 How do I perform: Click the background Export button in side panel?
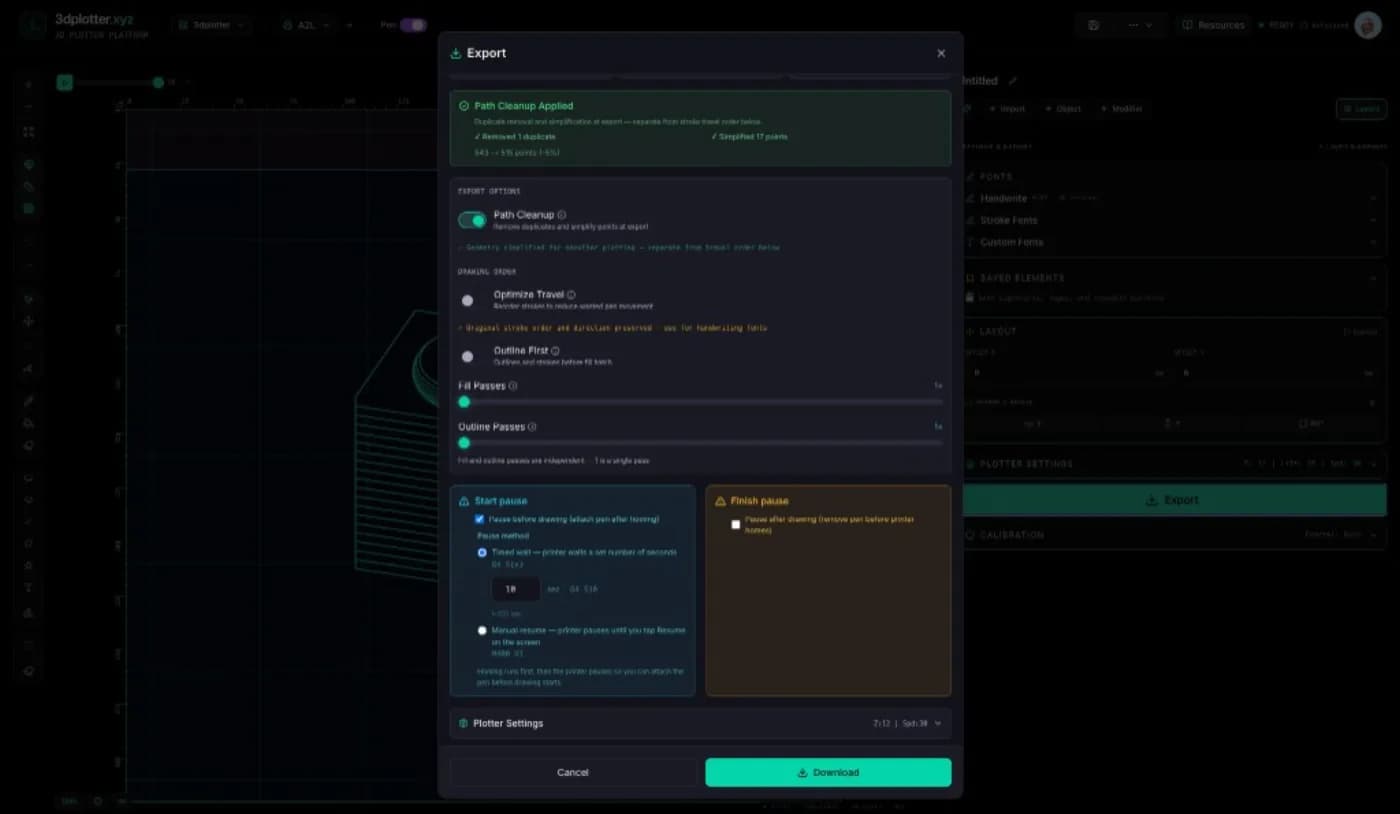tap(1175, 500)
